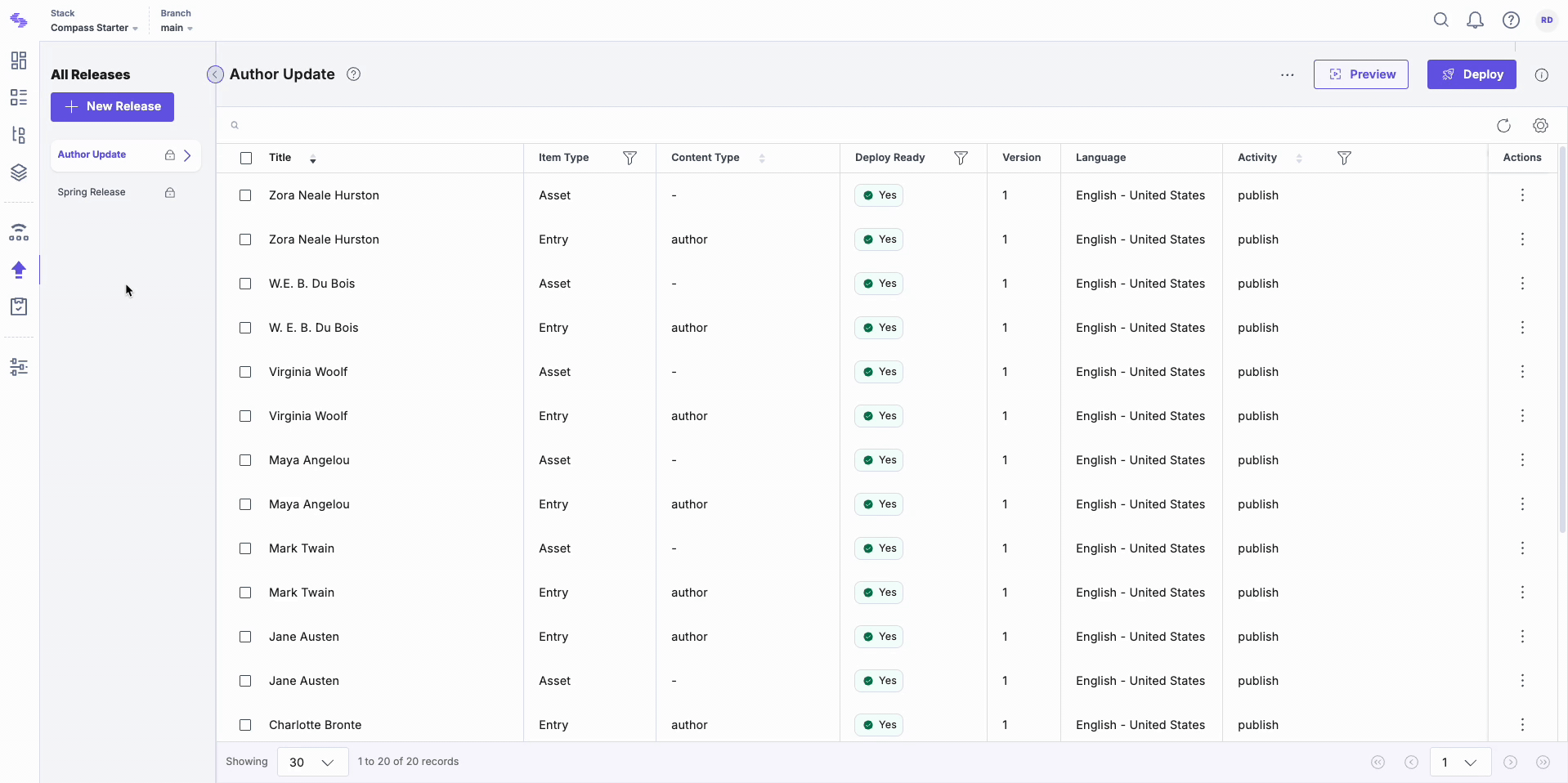Open the Assets stack icon in sidebar

tap(19, 172)
